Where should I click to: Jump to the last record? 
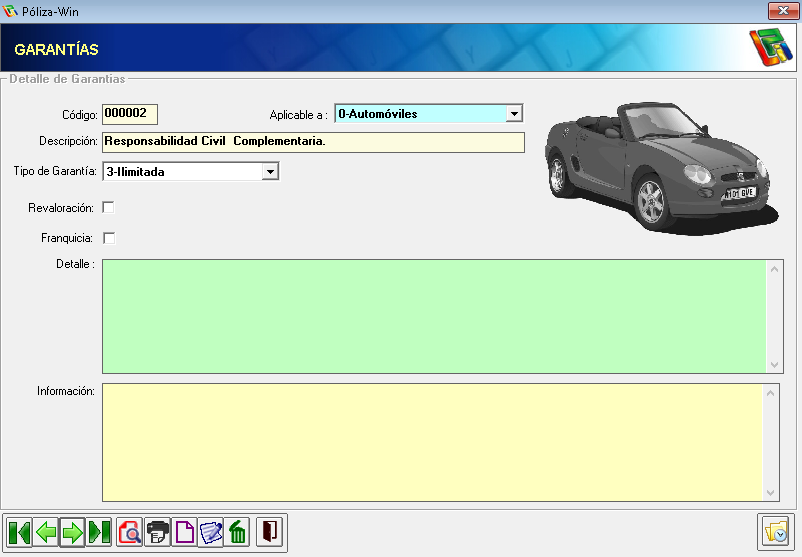coord(99,532)
